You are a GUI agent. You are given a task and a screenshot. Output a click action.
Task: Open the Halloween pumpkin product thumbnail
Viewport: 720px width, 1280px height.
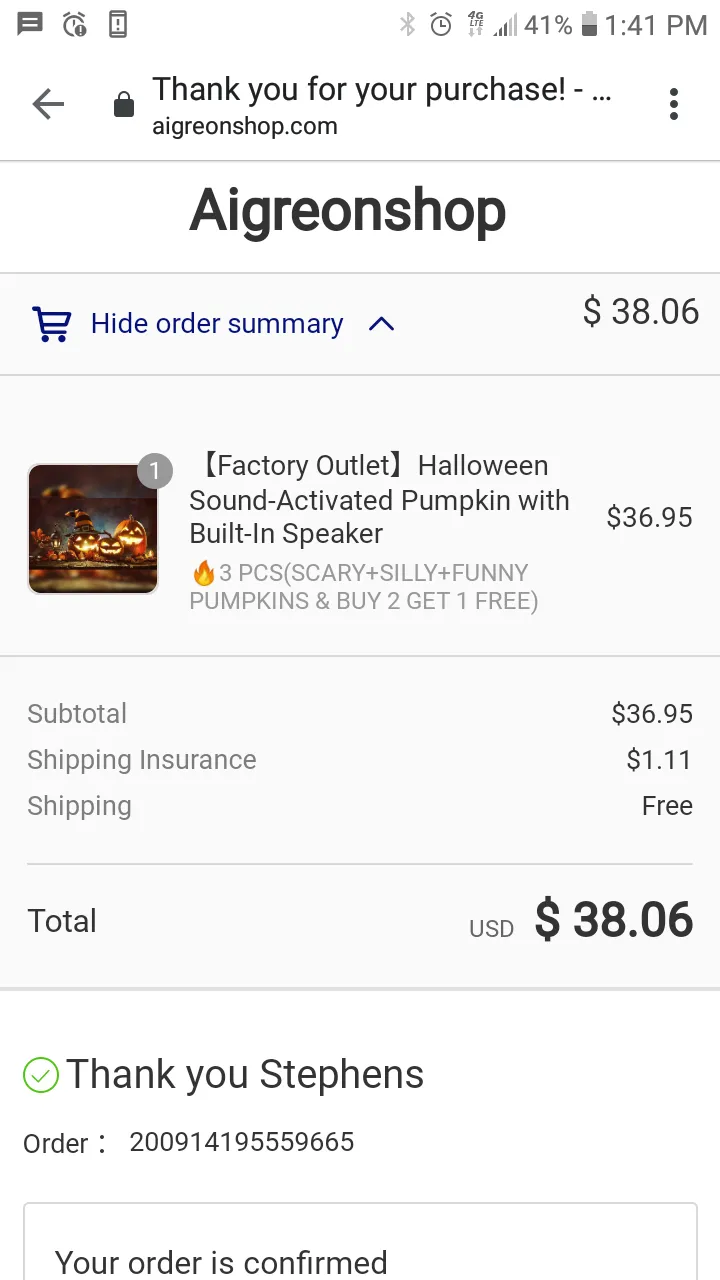click(x=92, y=529)
